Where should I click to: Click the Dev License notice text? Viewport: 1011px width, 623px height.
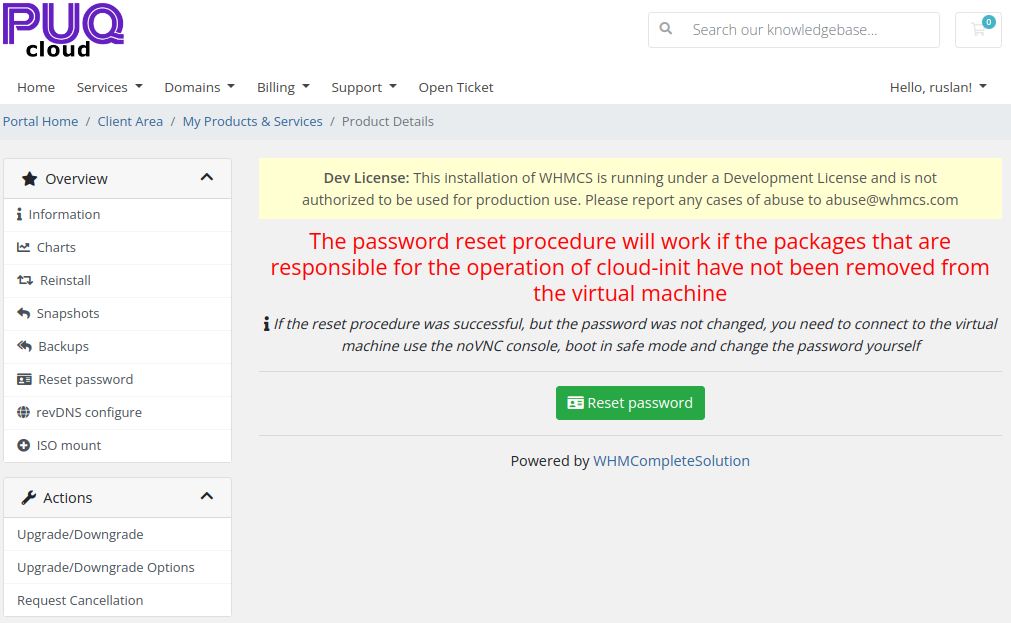coord(630,188)
